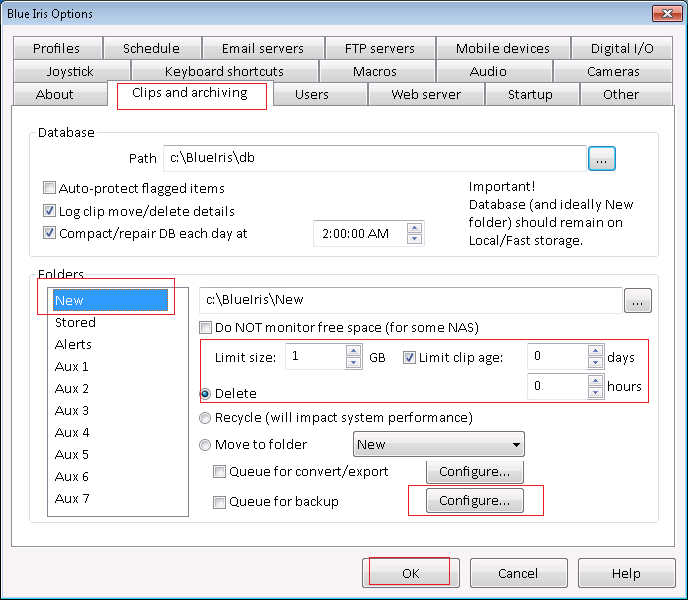688x600 pixels.
Task: Increase the Limit size GB spinner
Action: [353, 351]
